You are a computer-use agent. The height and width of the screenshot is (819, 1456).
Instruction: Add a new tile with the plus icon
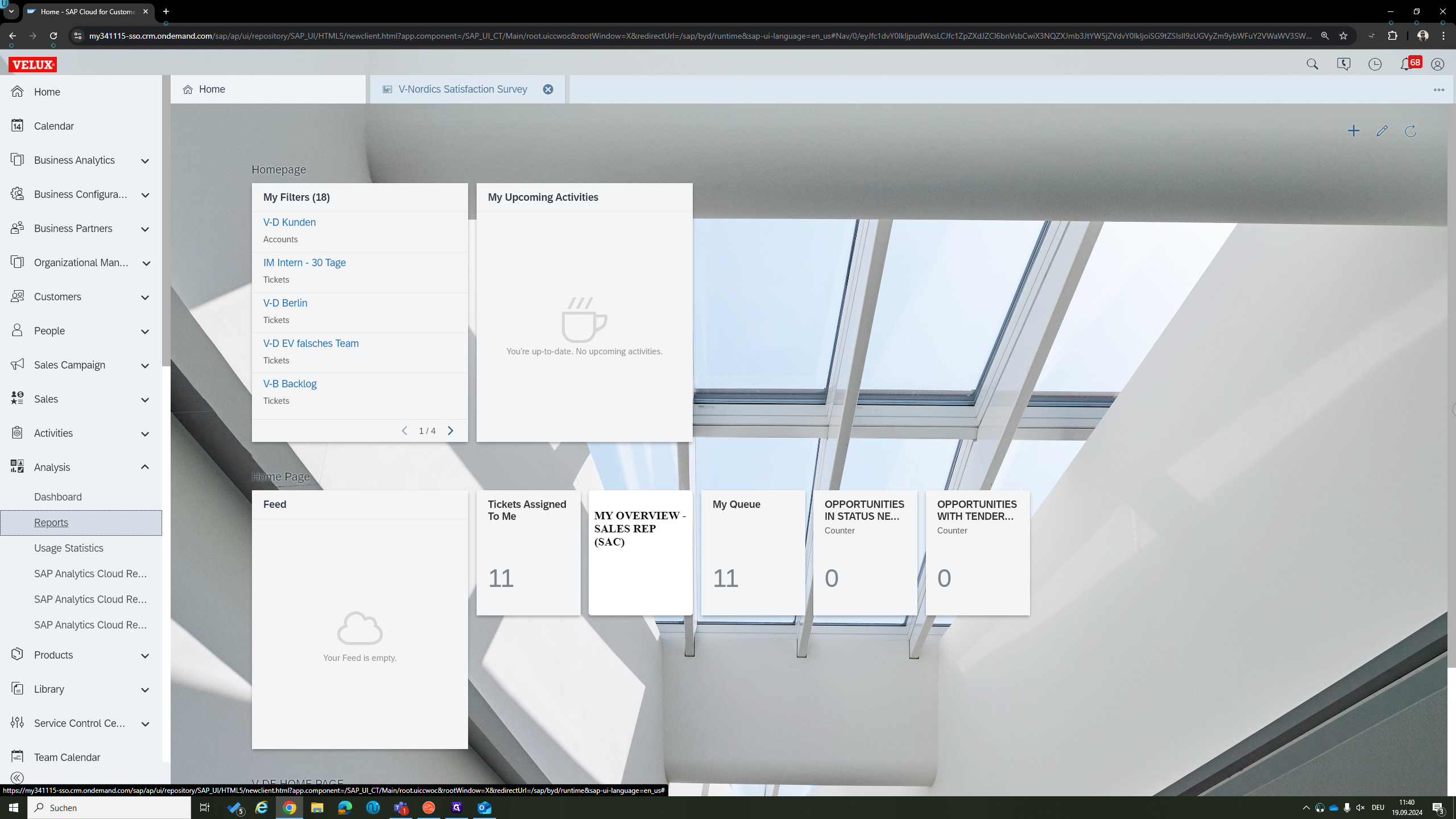1354,131
